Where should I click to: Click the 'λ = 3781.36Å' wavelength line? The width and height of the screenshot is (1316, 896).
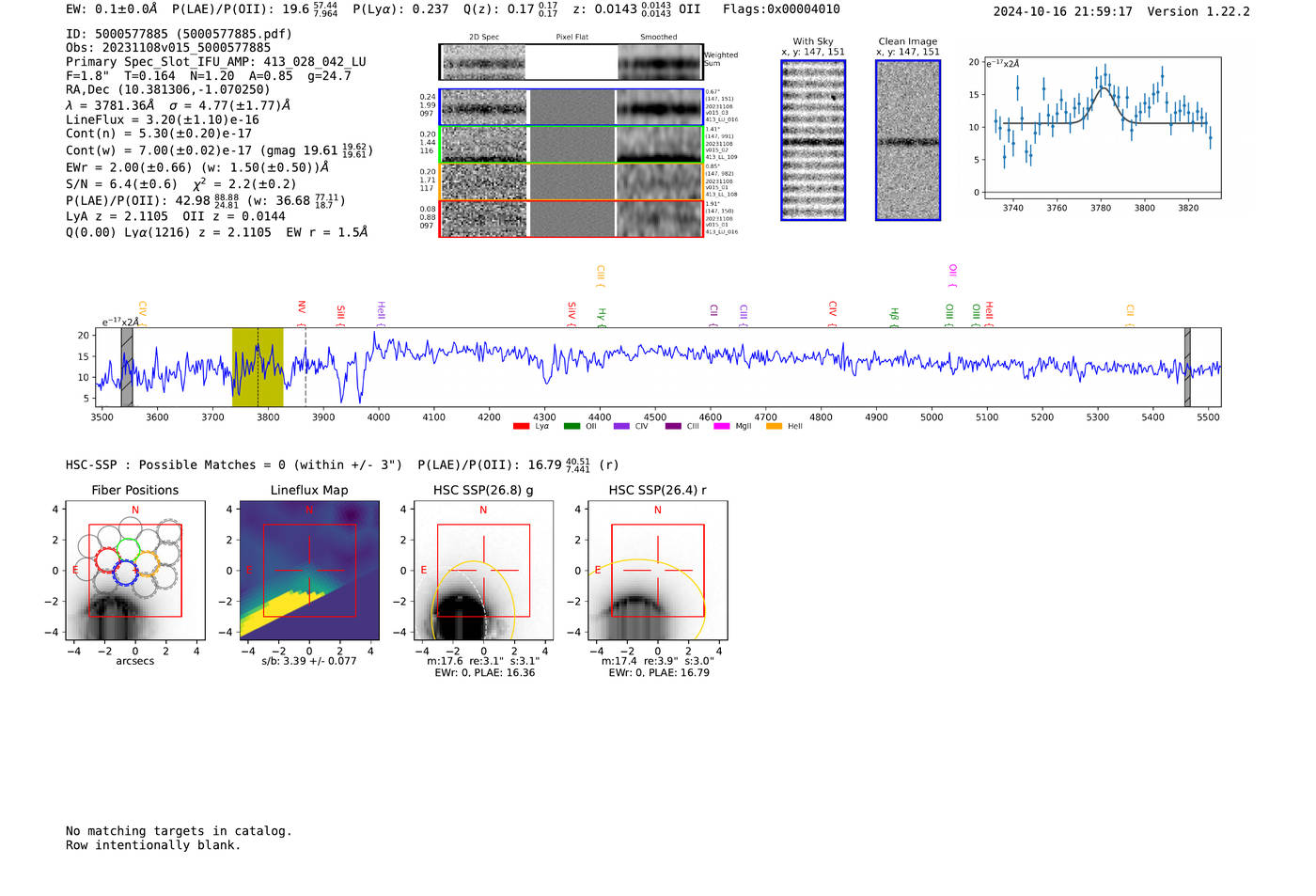tap(110, 105)
